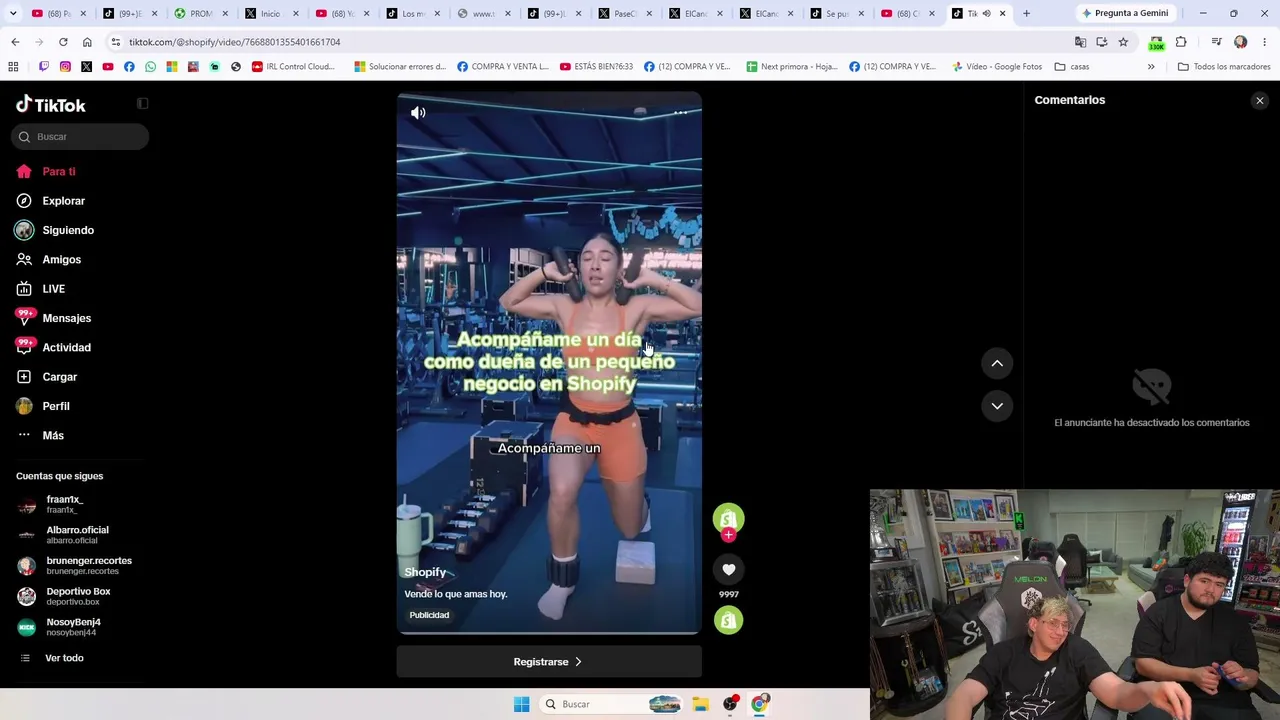Open the Windows Start menu
The width and height of the screenshot is (1280, 720).
521,704
